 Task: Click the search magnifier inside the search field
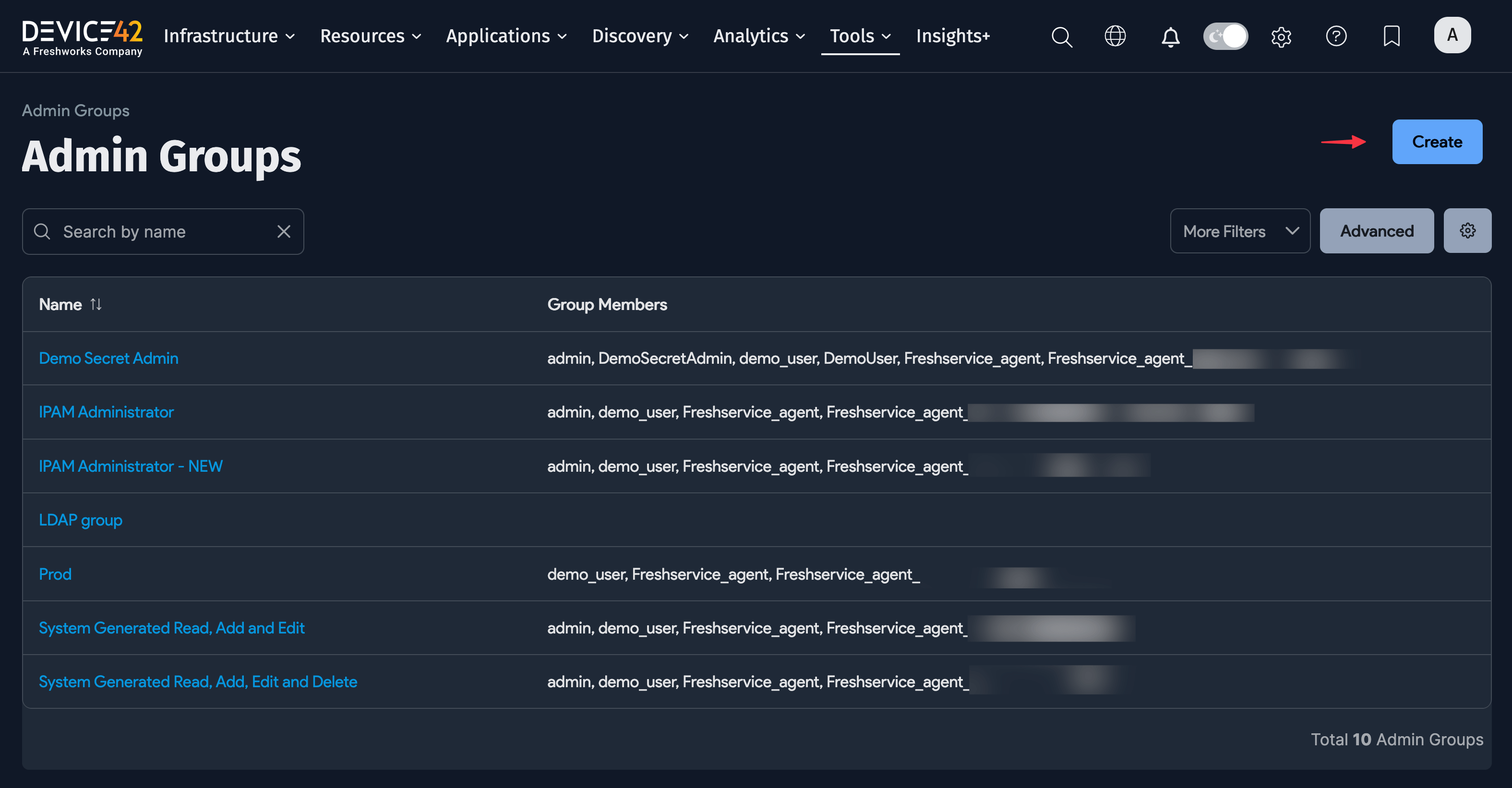[x=42, y=231]
